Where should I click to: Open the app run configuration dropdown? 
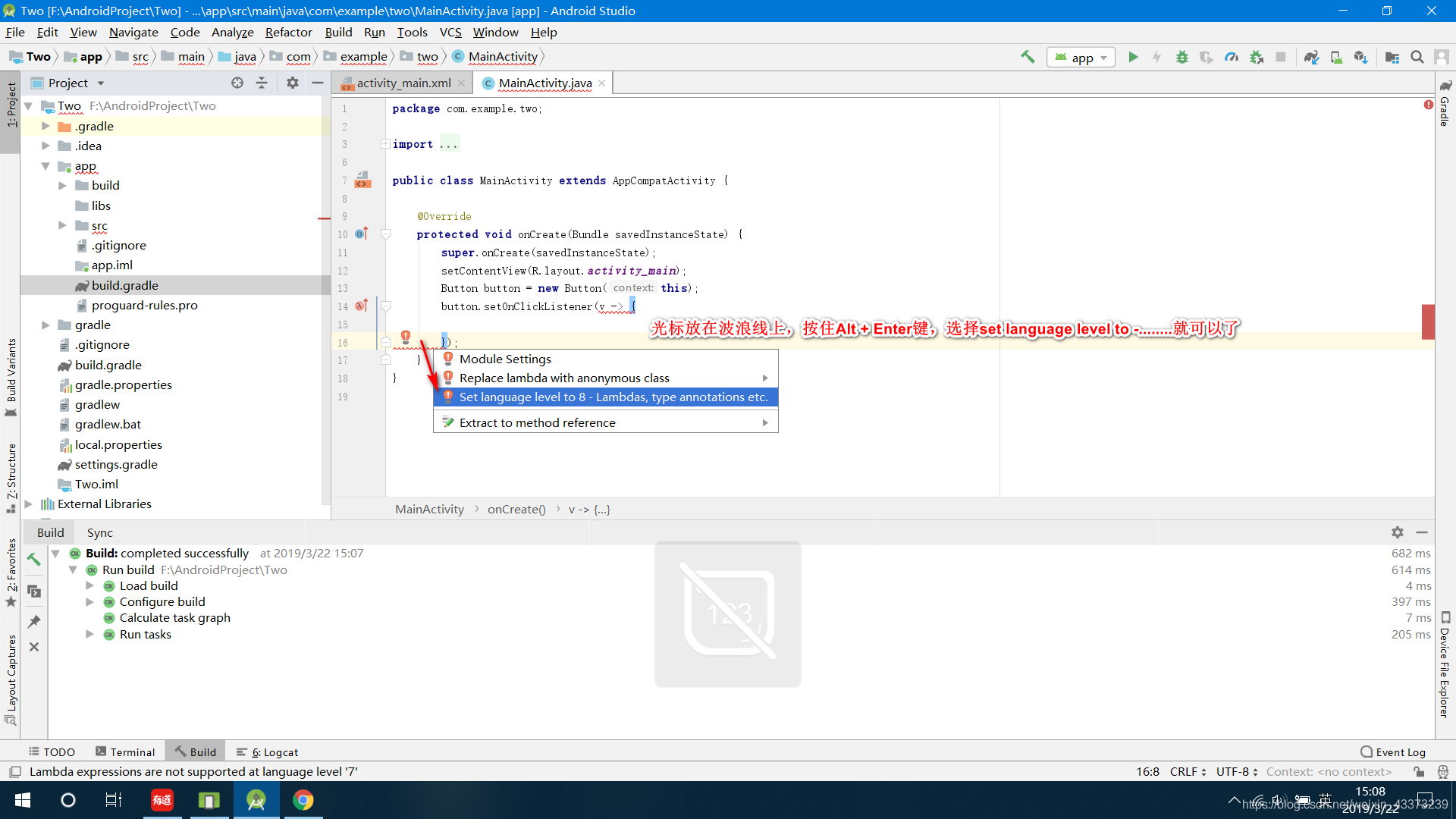pos(1081,58)
